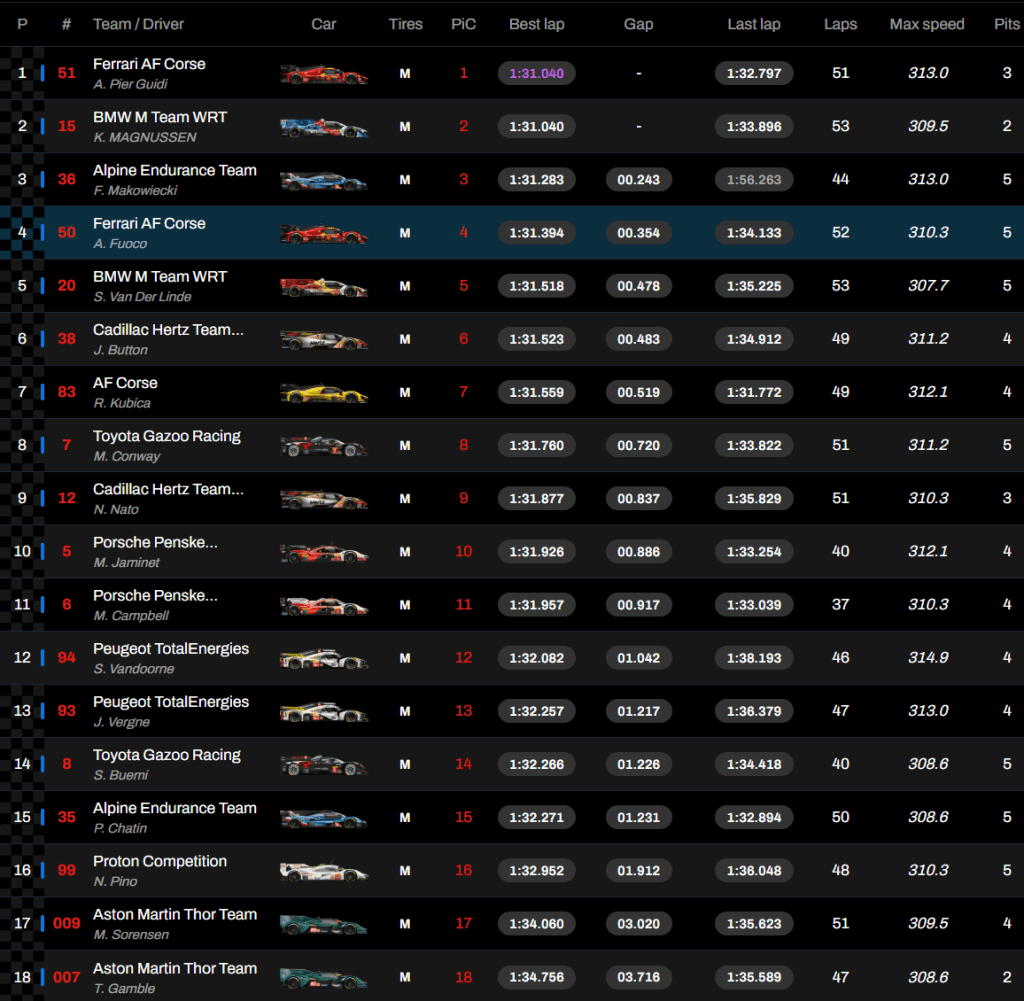Click the #15 BMW M Team WRT car image
Screen dimensions: 1024x1001
324,127
